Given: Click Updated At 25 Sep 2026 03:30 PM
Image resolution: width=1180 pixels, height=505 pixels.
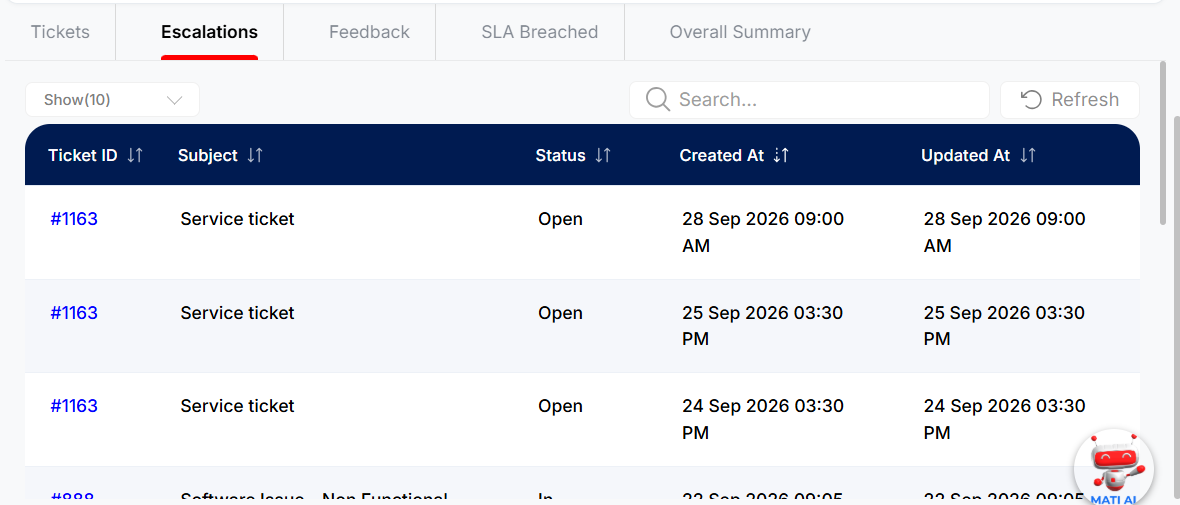Looking at the screenshot, I should pyautogui.click(x=1004, y=326).
